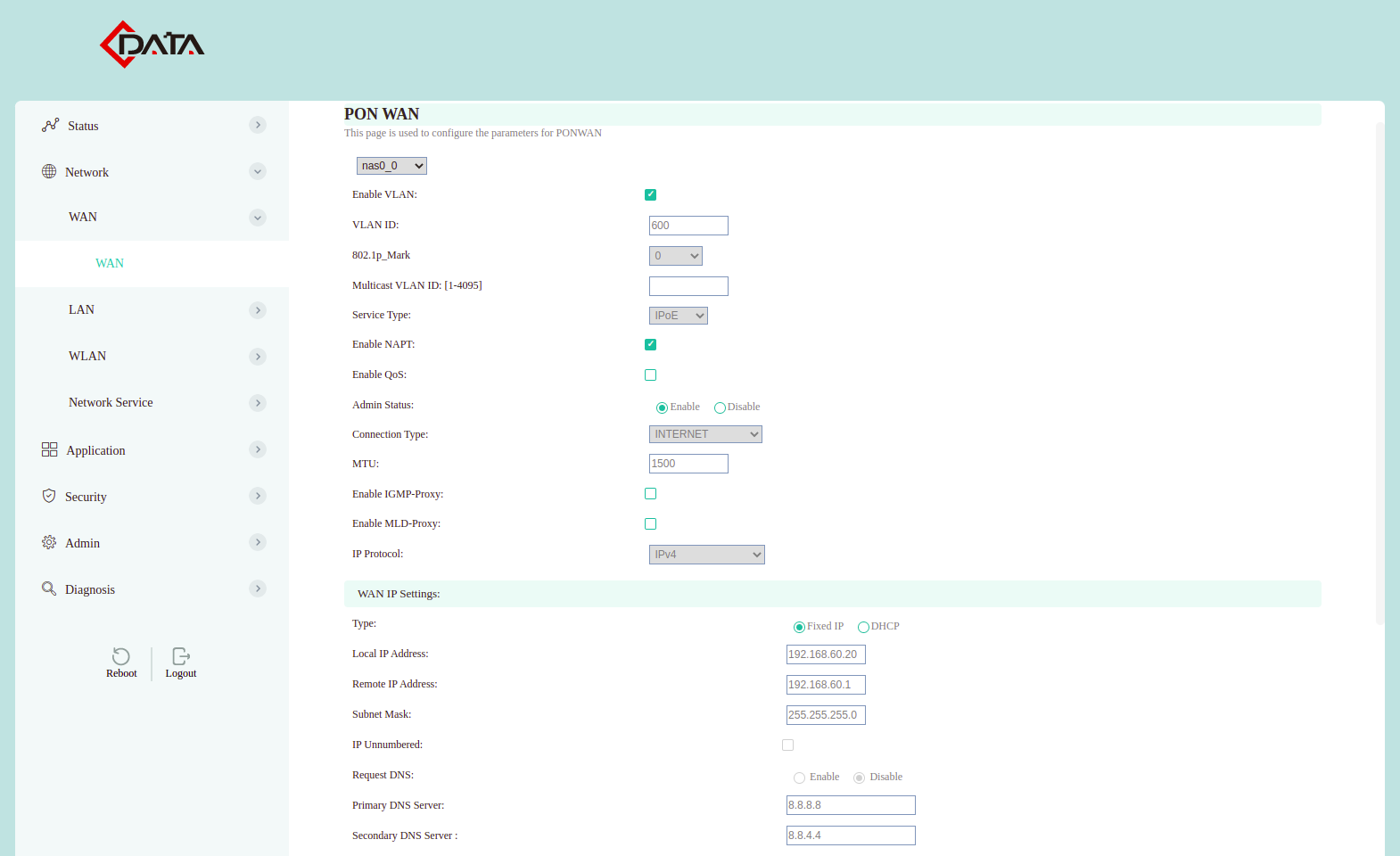This screenshot has width=1400, height=856.
Task: Open the nas0_0 interface dropdown
Action: point(391,166)
